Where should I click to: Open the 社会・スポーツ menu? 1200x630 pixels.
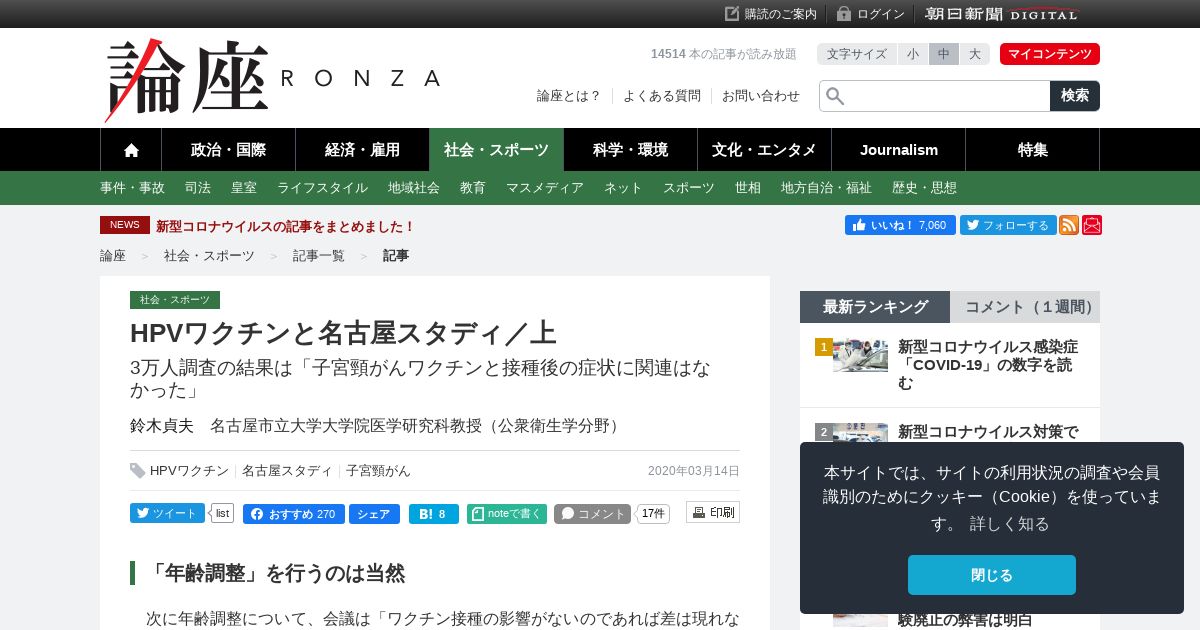497,150
